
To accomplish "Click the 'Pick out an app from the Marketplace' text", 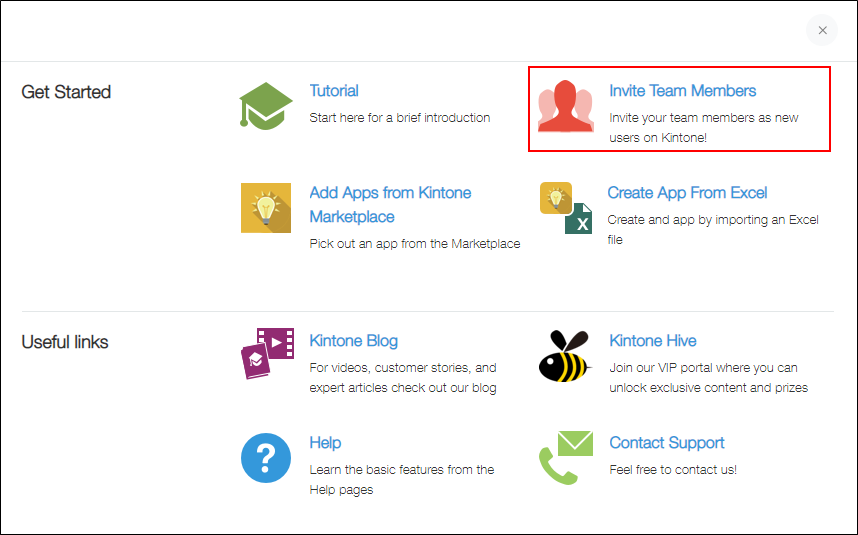I will 414,244.
